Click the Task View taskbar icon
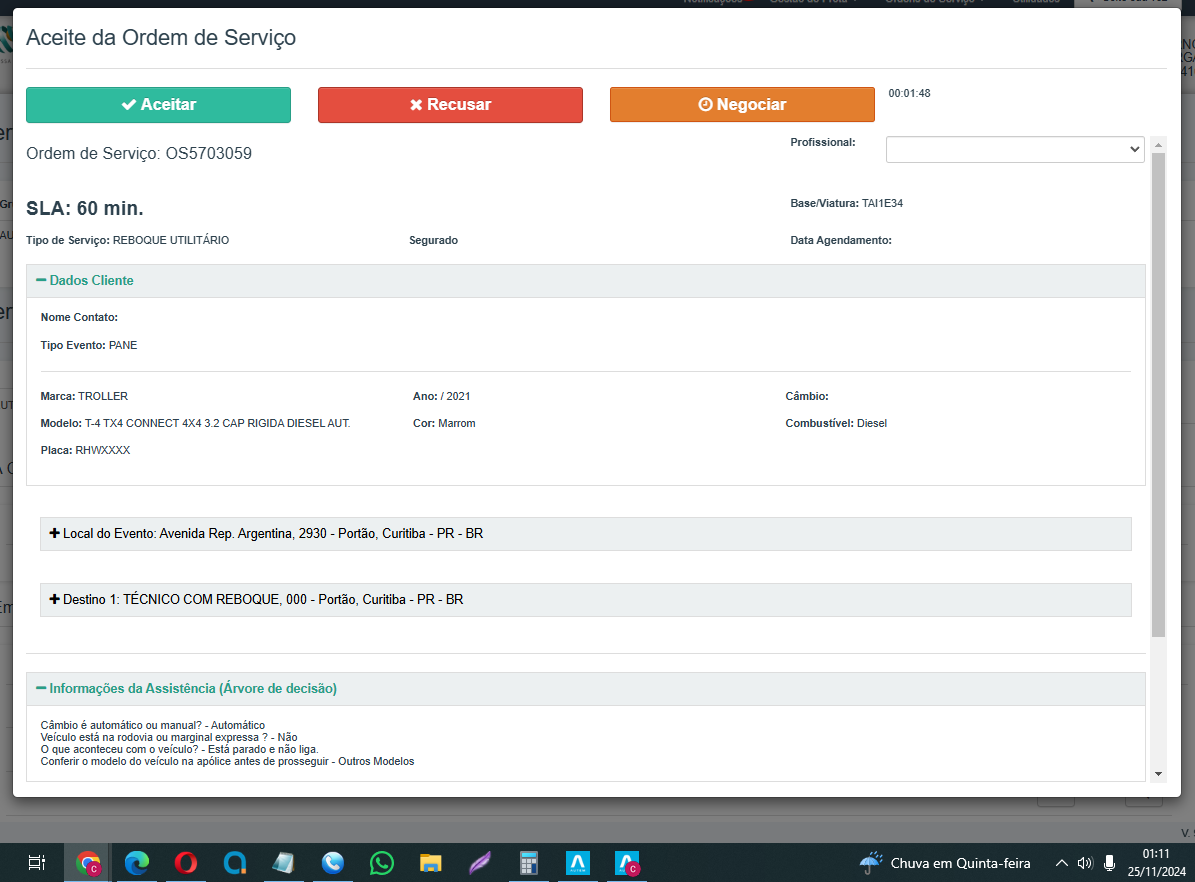1195x882 pixels. point(36,863)
